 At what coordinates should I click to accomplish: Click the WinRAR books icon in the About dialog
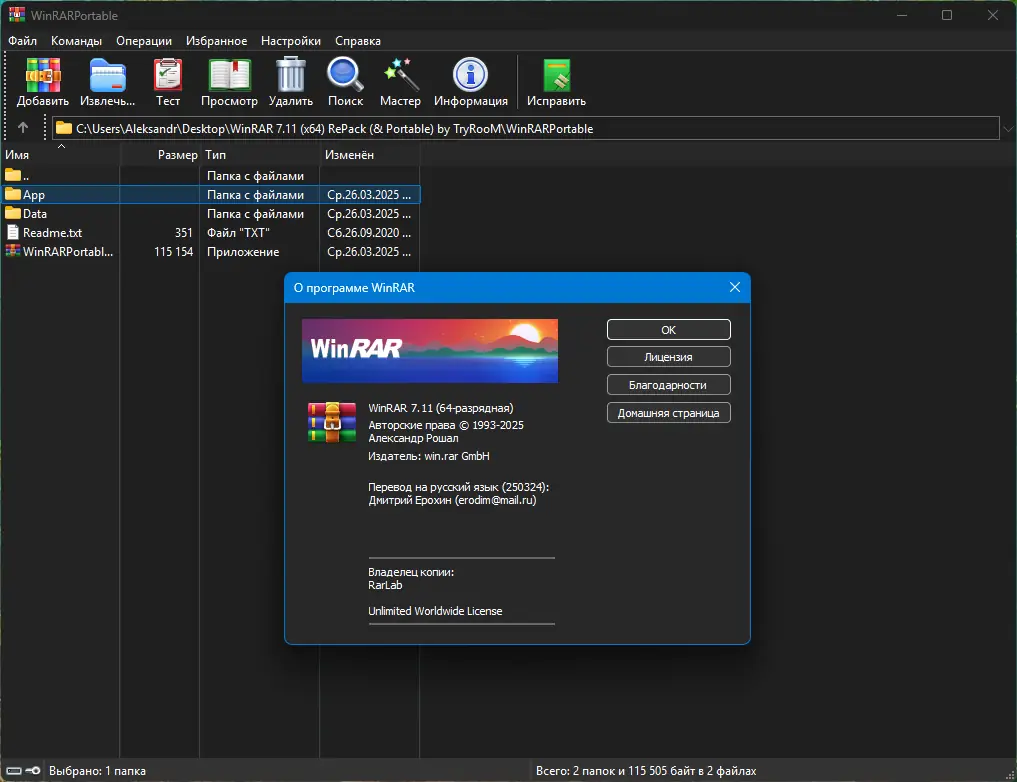[x=331, y=422]
